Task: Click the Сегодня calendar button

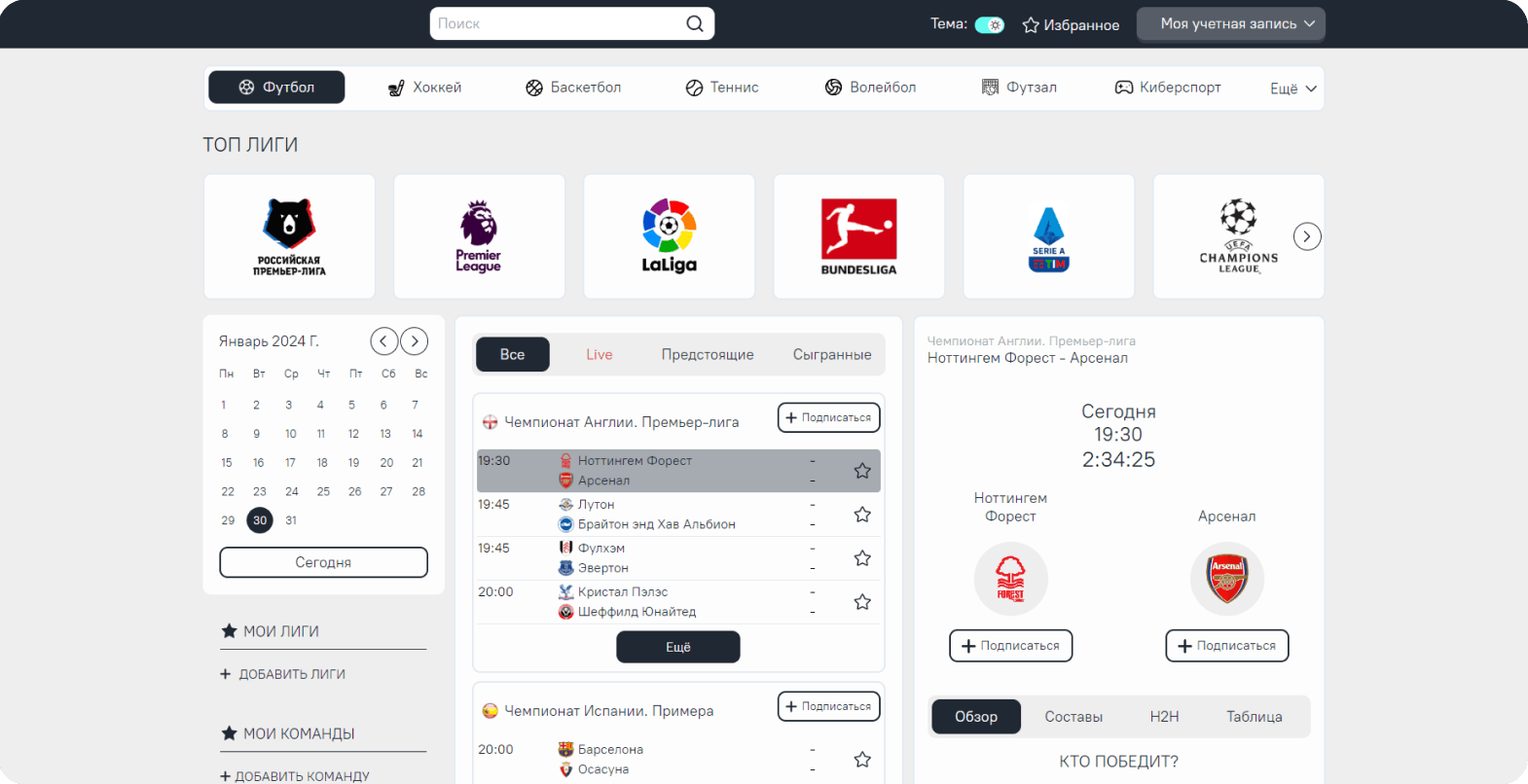Action: coord(323,562)
